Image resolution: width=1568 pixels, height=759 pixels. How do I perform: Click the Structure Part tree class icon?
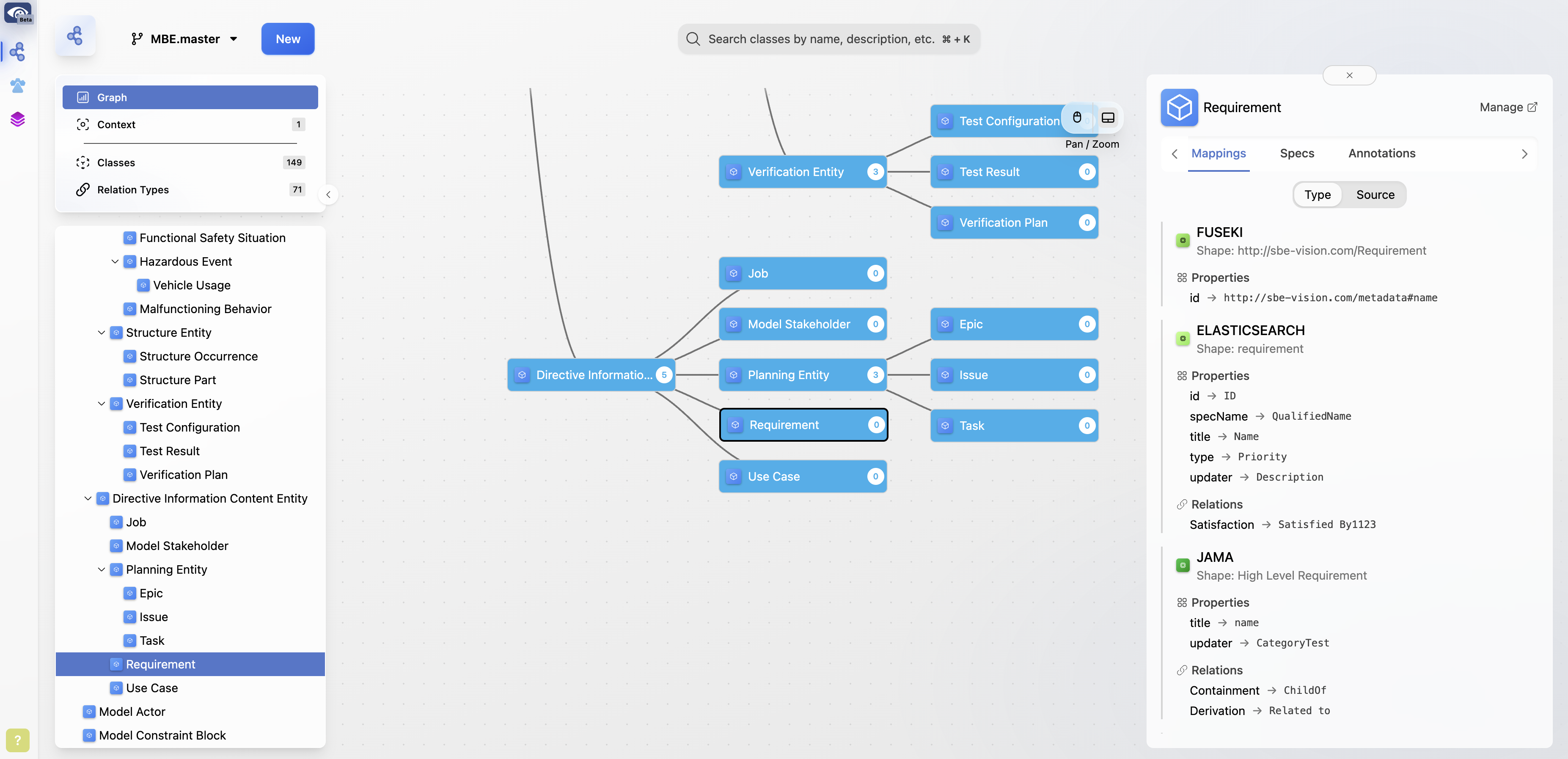129,380
